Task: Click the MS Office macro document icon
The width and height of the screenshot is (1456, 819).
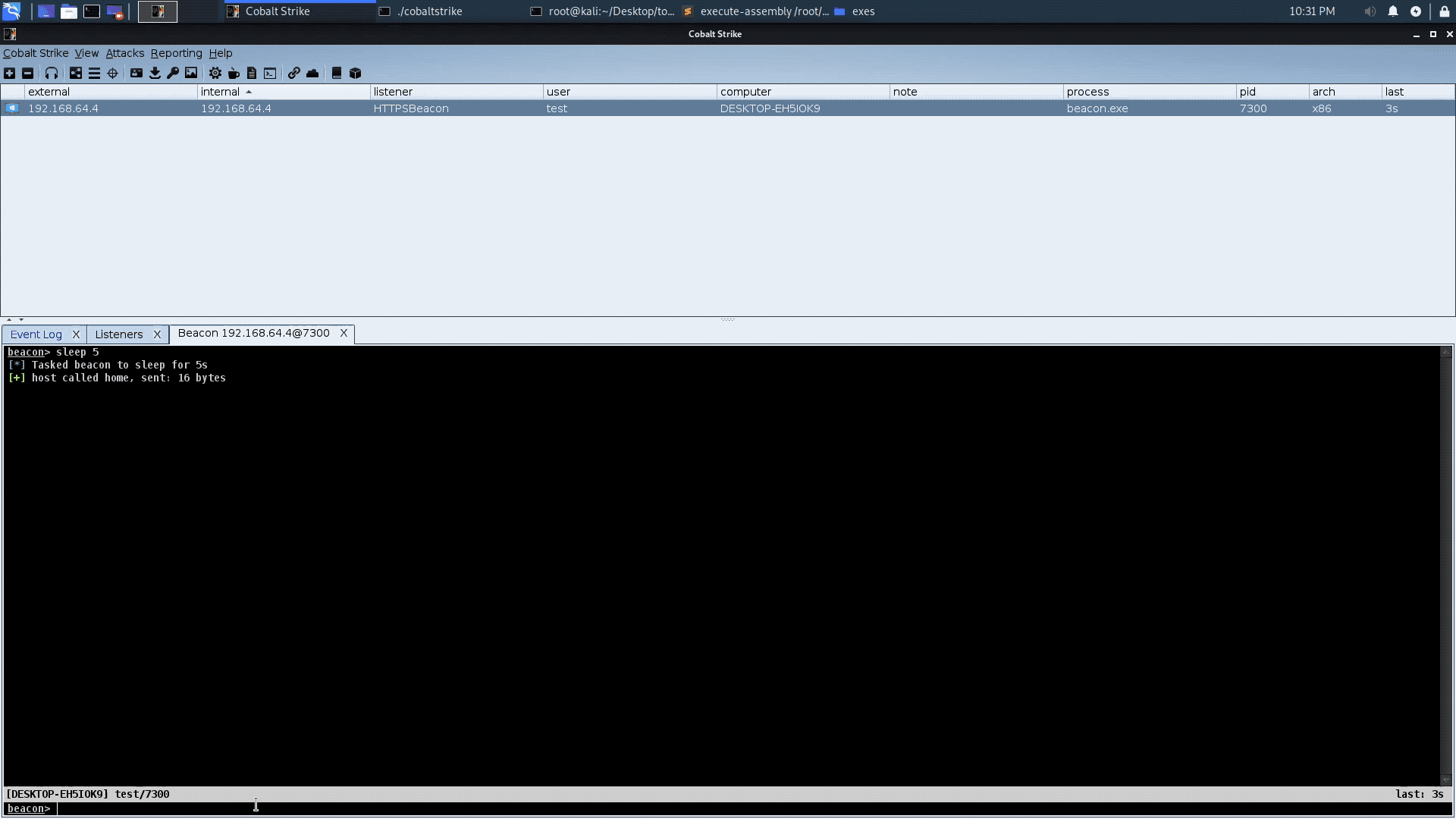Action: (252, 74)
